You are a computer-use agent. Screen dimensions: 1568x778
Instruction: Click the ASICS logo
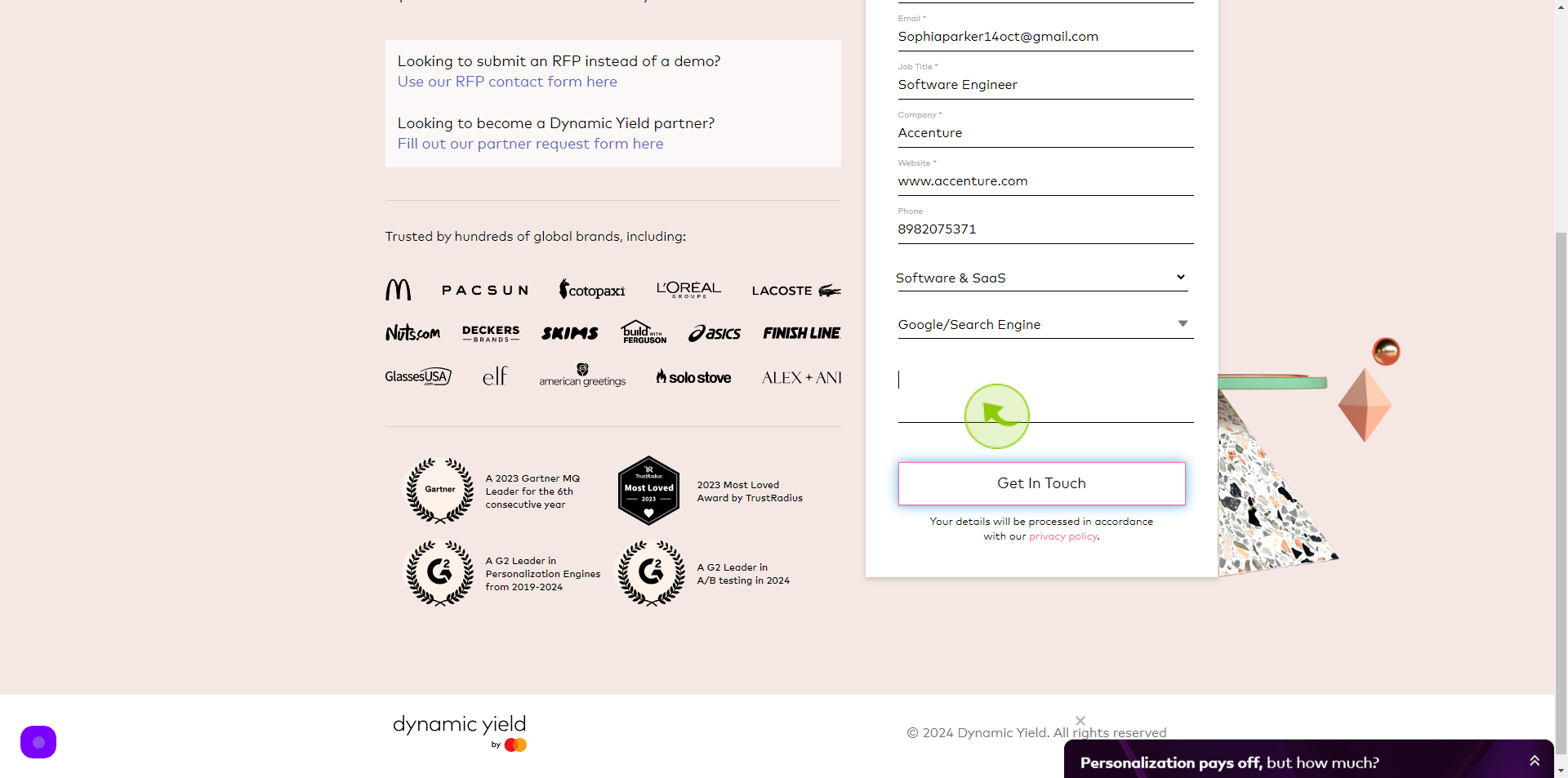point(715,333)
